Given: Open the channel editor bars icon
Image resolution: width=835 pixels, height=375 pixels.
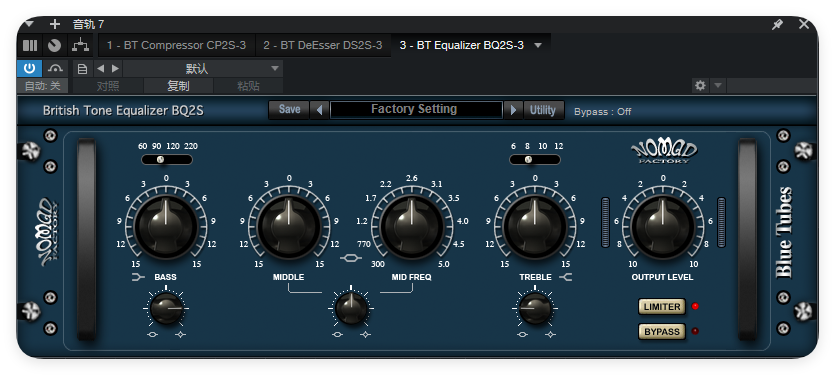Looking at the screenshot, I should 30,46.
